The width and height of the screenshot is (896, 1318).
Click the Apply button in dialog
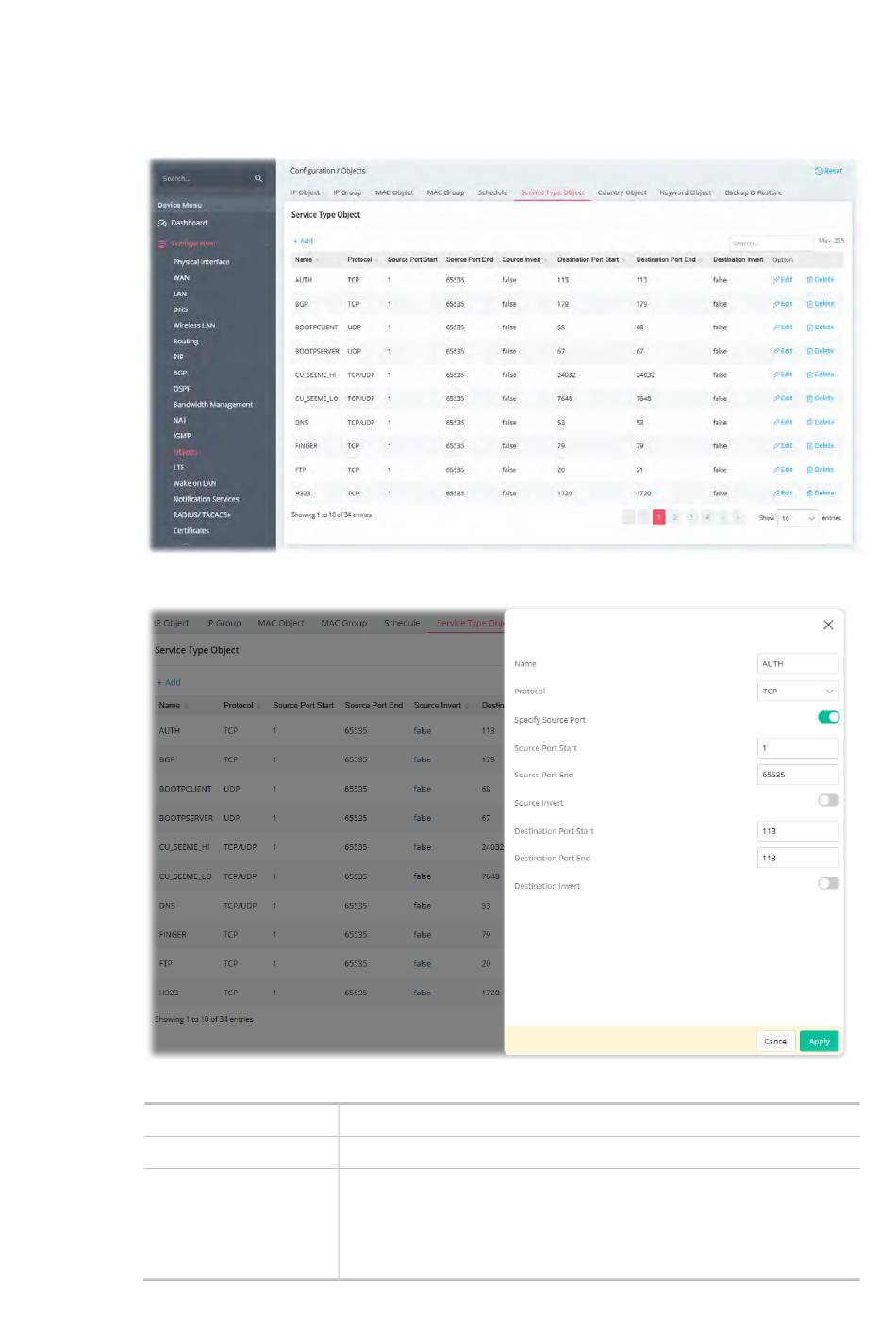[x=819, y=1042]
